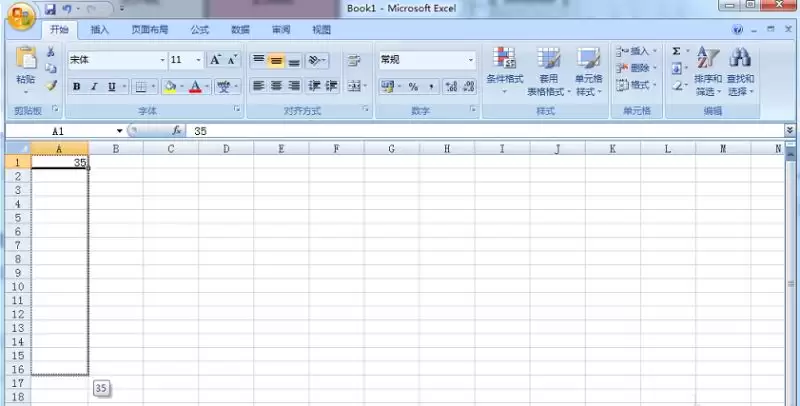The height and width of the screenshot is (406, 800).
Task: Expand the 常规 number format dropdown
Action: pyautogui.click(x=471, y=61)
